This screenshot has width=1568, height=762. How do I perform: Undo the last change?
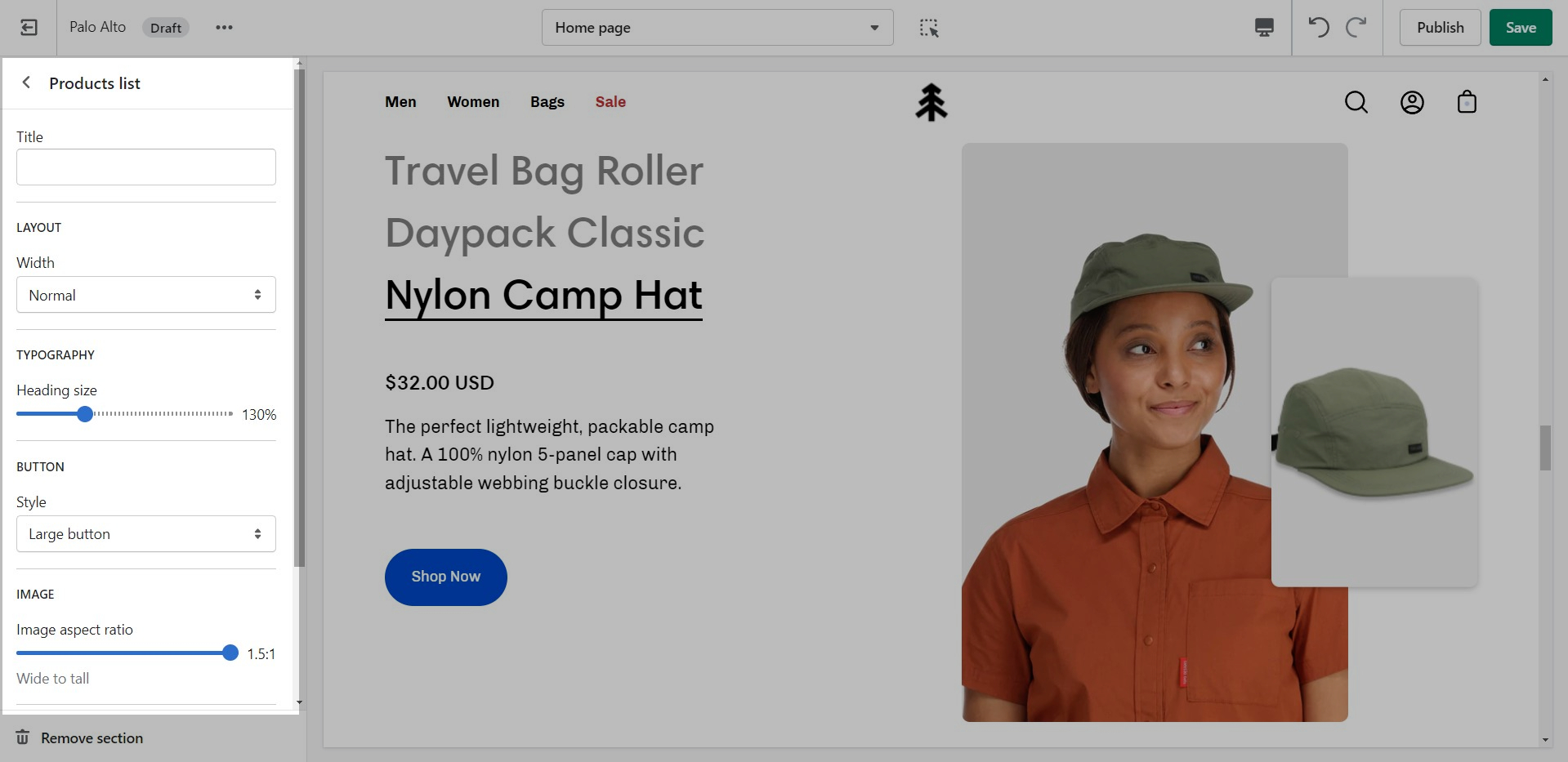(x=1318, y=28)
